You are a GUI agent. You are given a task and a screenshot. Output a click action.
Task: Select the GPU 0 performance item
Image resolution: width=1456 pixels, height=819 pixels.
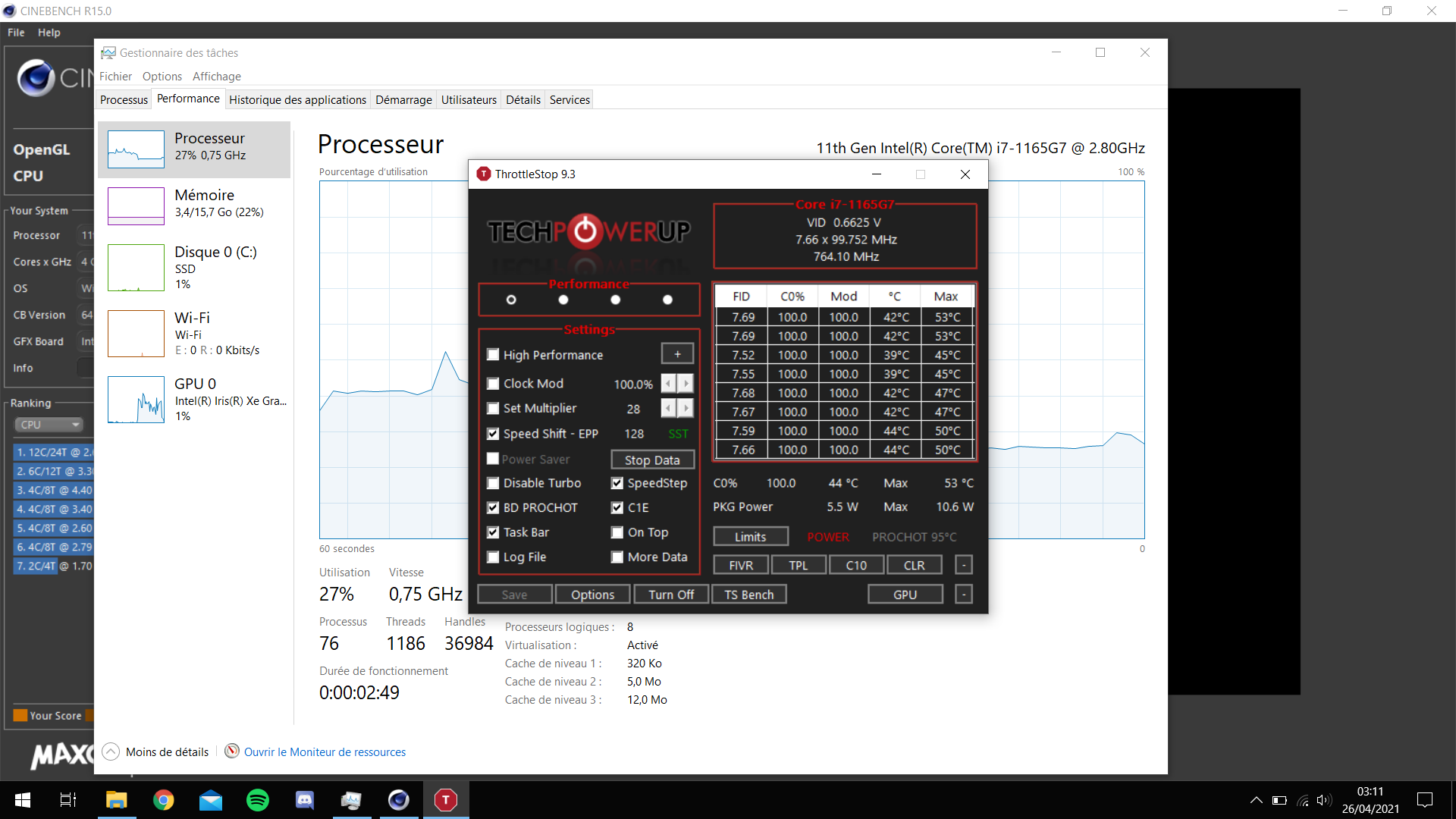coord(194,400)
